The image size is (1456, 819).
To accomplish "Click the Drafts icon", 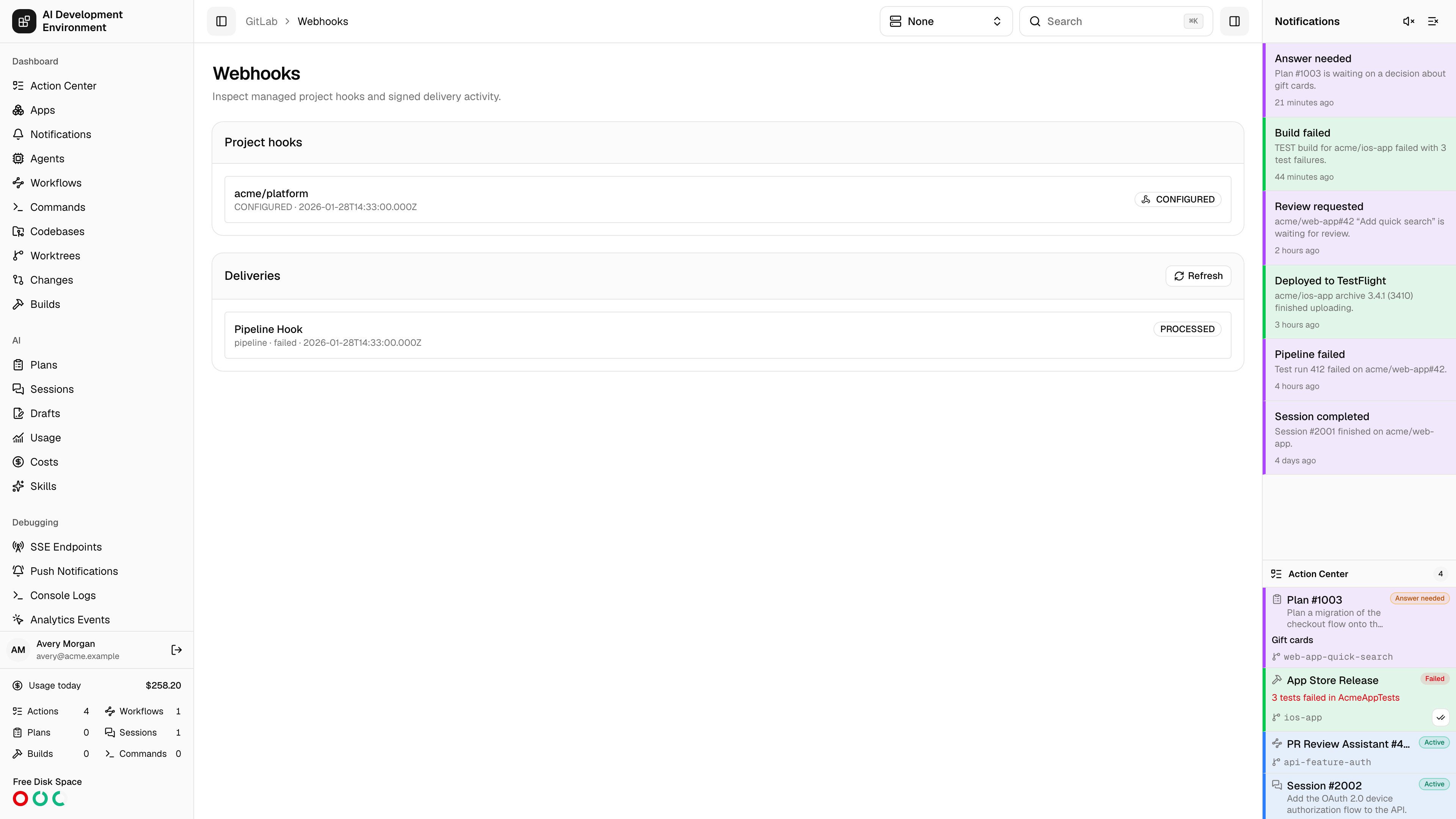I will [x=18, y=414].
